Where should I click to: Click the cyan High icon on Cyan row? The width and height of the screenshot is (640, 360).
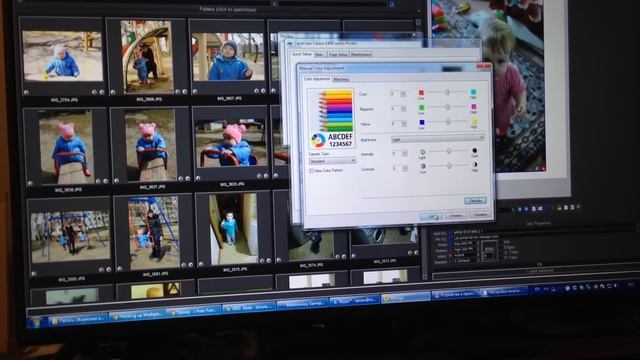pos(473,92)
